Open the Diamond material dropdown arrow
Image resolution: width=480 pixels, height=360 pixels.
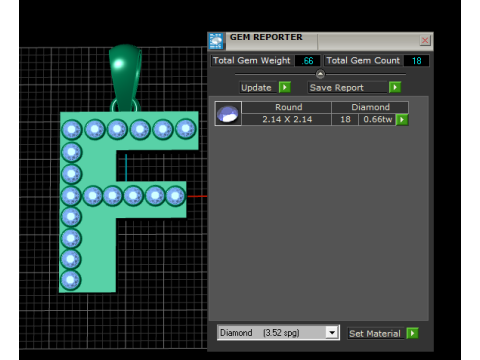[332, 332]
